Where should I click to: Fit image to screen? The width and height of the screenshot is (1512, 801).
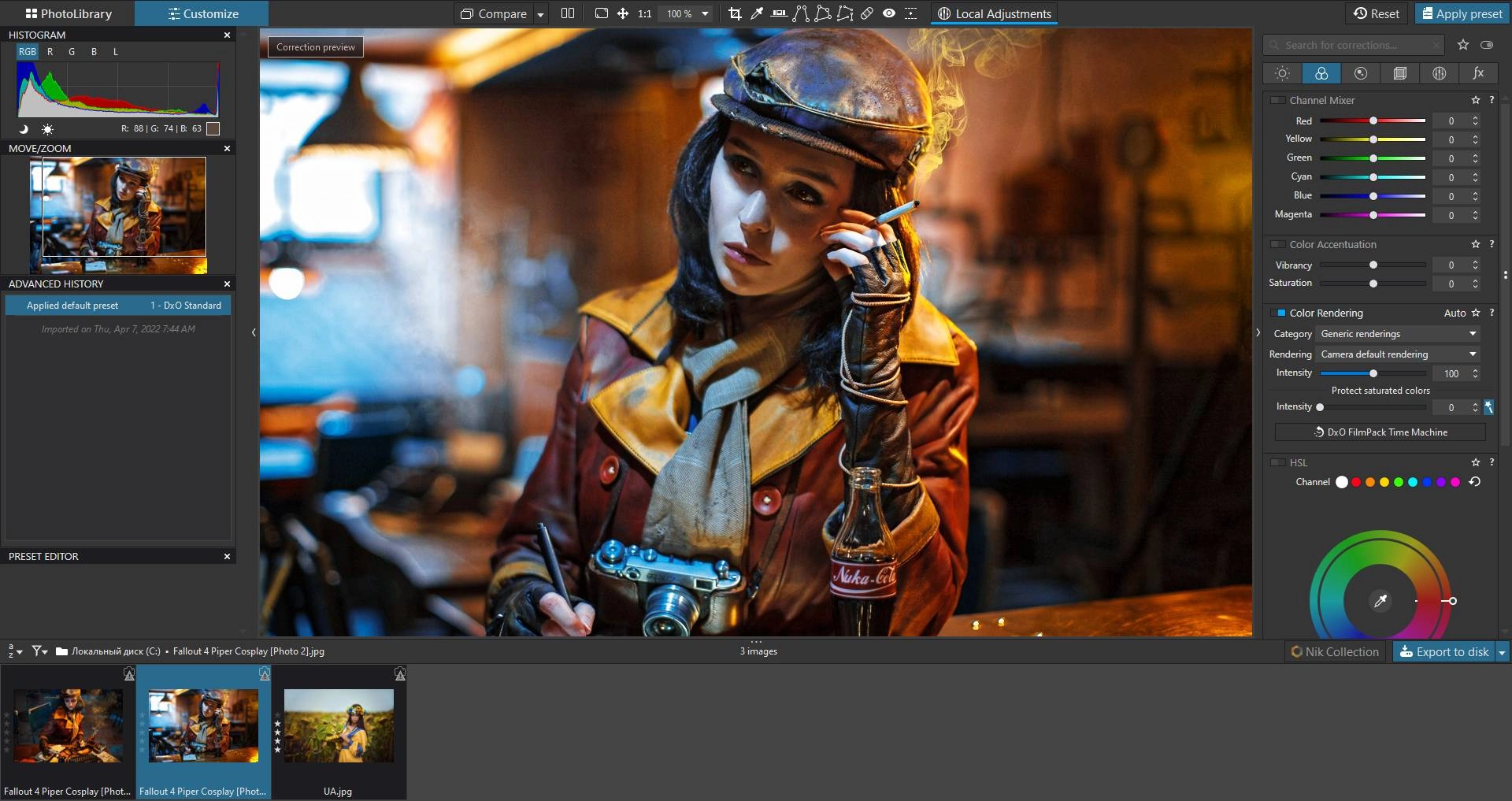(x=602, y=13)
